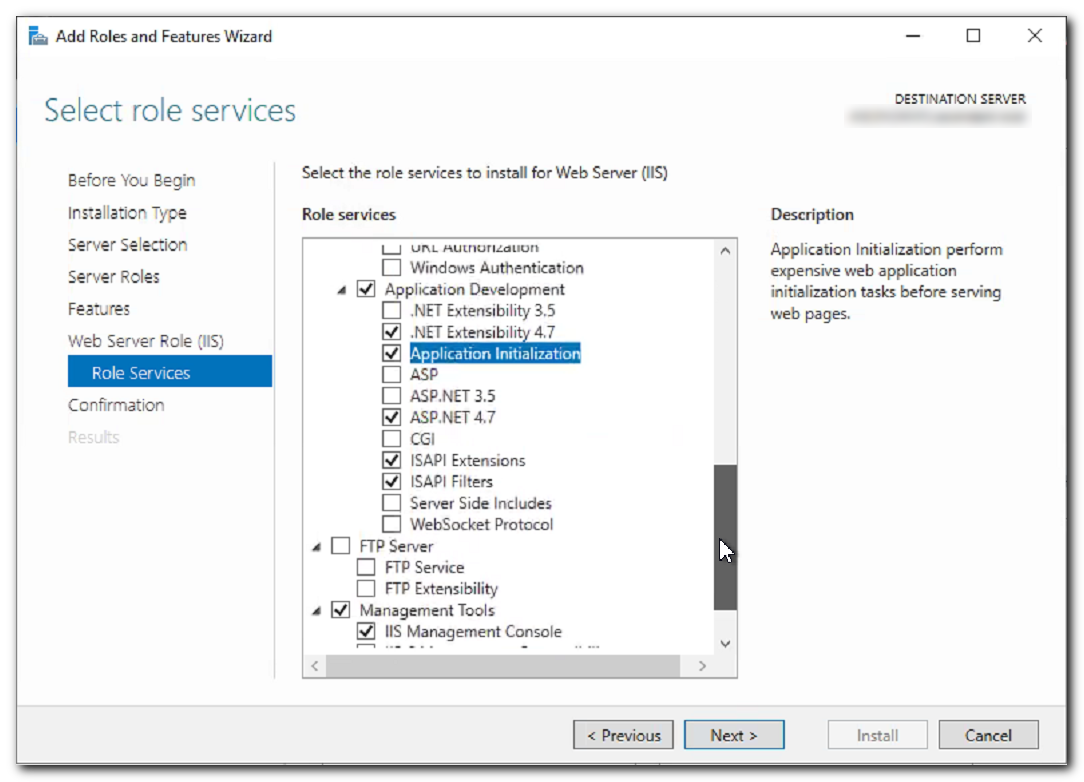1084x782 pixels.
Task: Cancel the wizard
Action: coord(988,735)
